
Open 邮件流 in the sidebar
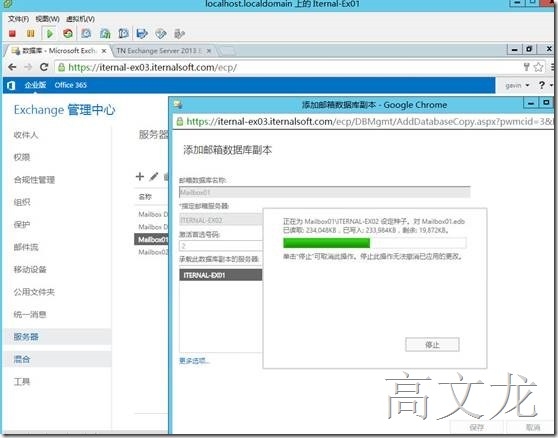pos(26,247)
